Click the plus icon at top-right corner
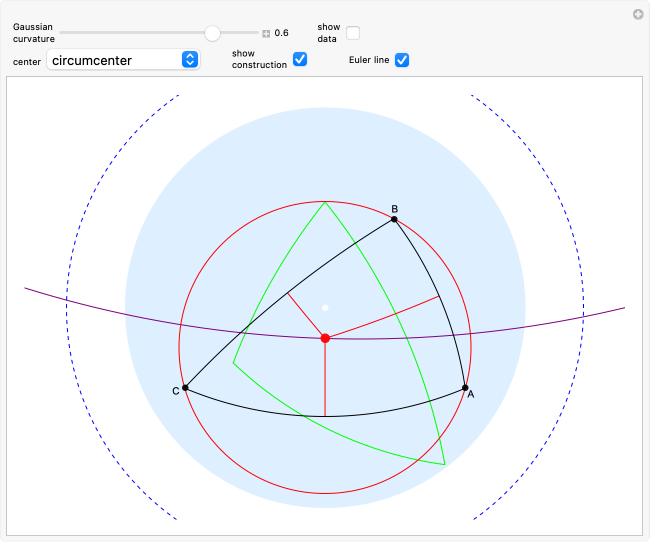 tap(638, 15)
